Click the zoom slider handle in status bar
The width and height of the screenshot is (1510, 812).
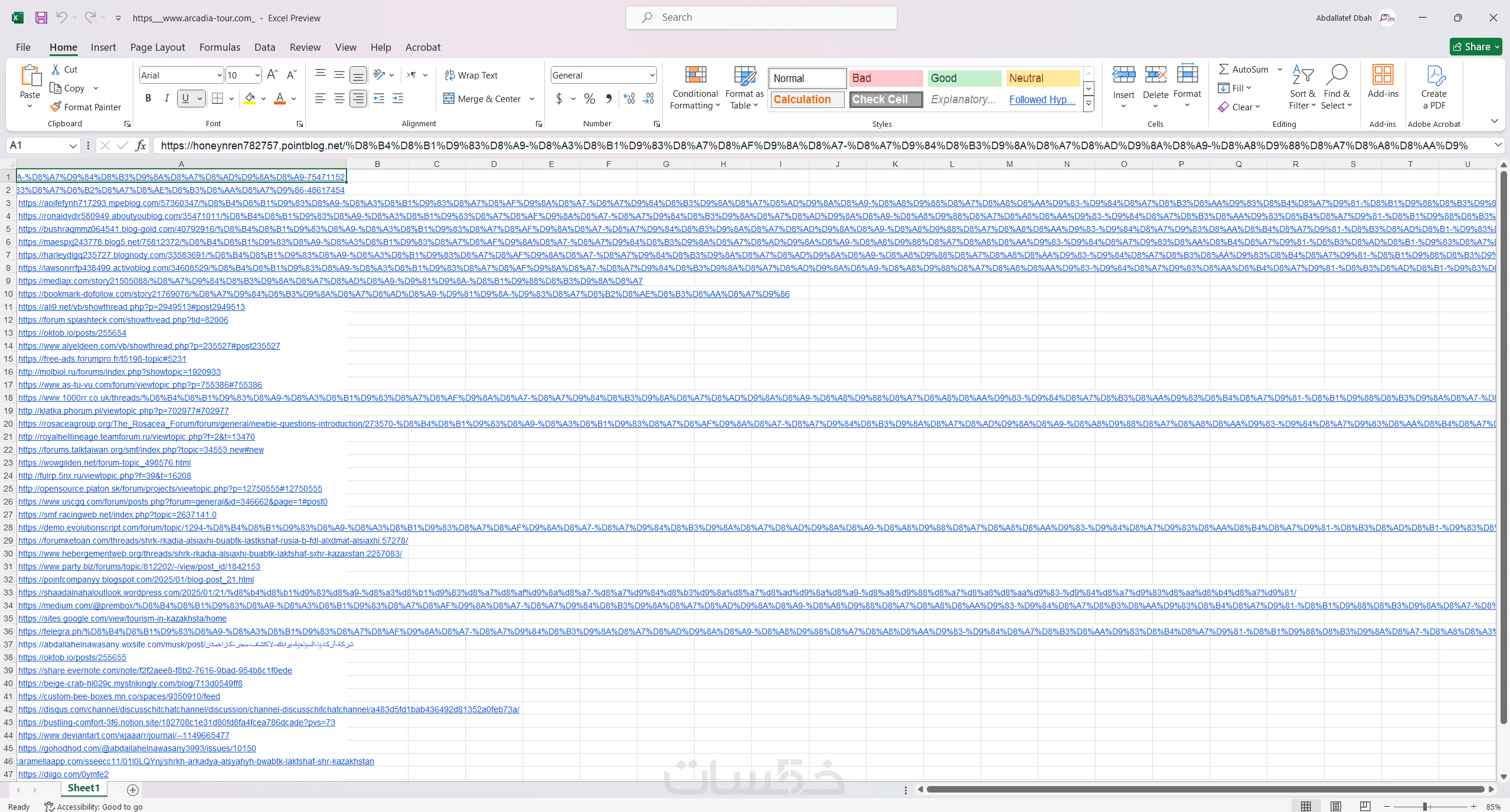(1425, 806)
